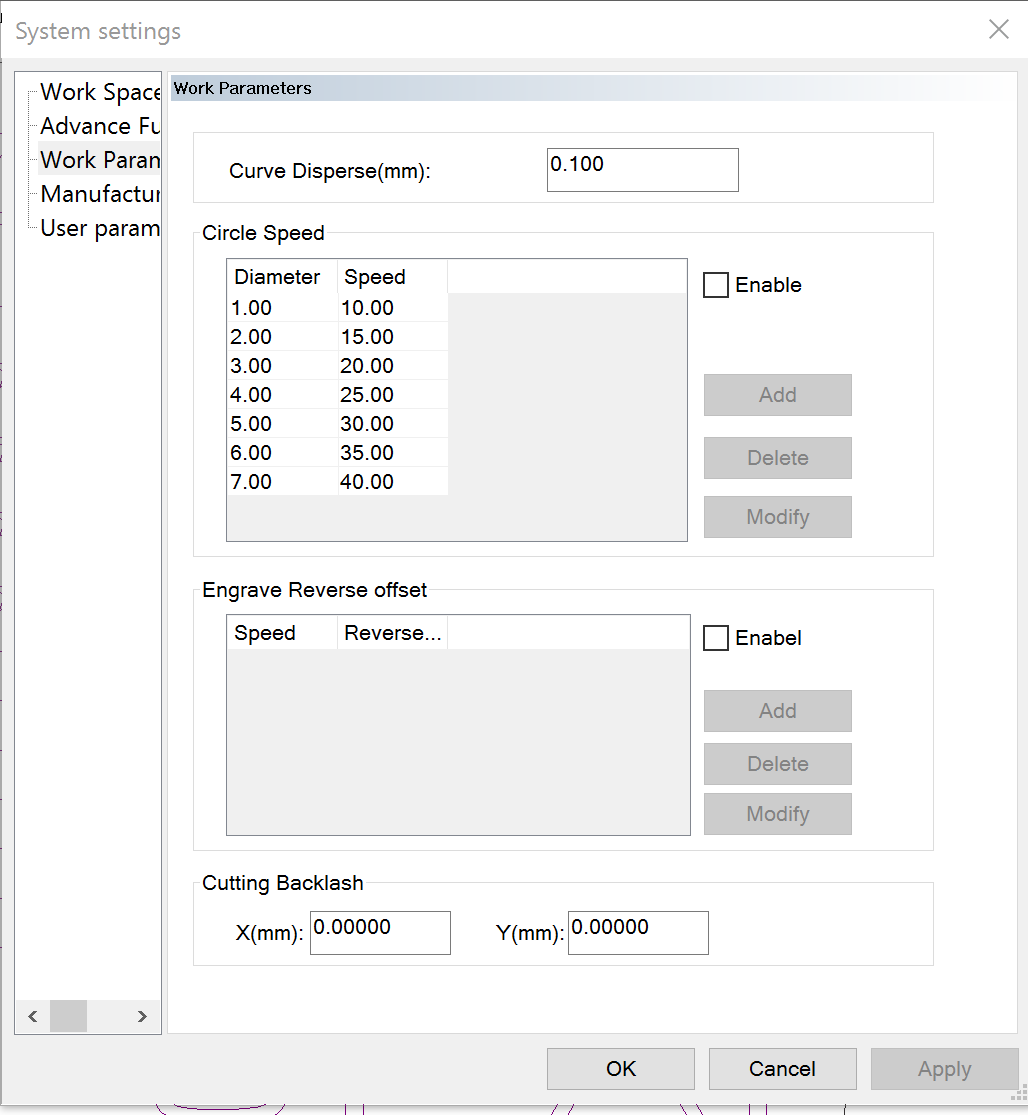This screenshot has width=1028, height=1115.
Task: Click the Curve Disperse input field
Action: pyautogui.click(x=642, y=170)
